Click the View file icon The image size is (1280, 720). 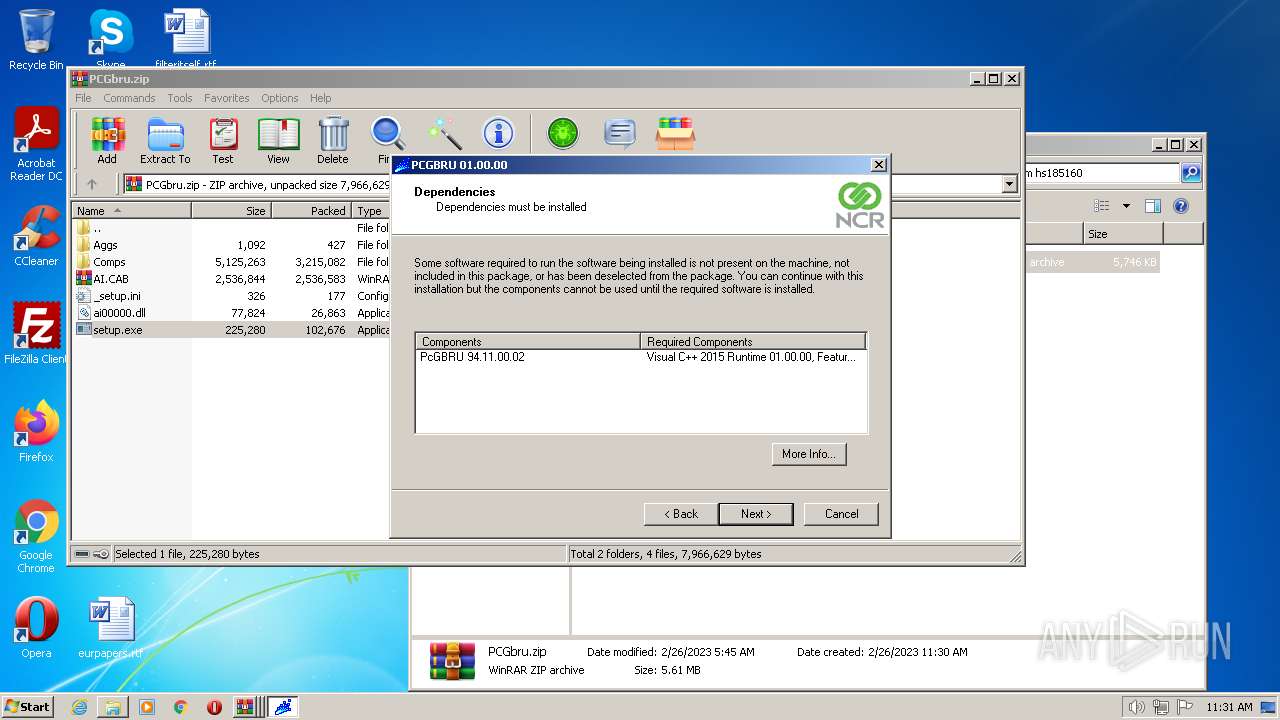278,140
